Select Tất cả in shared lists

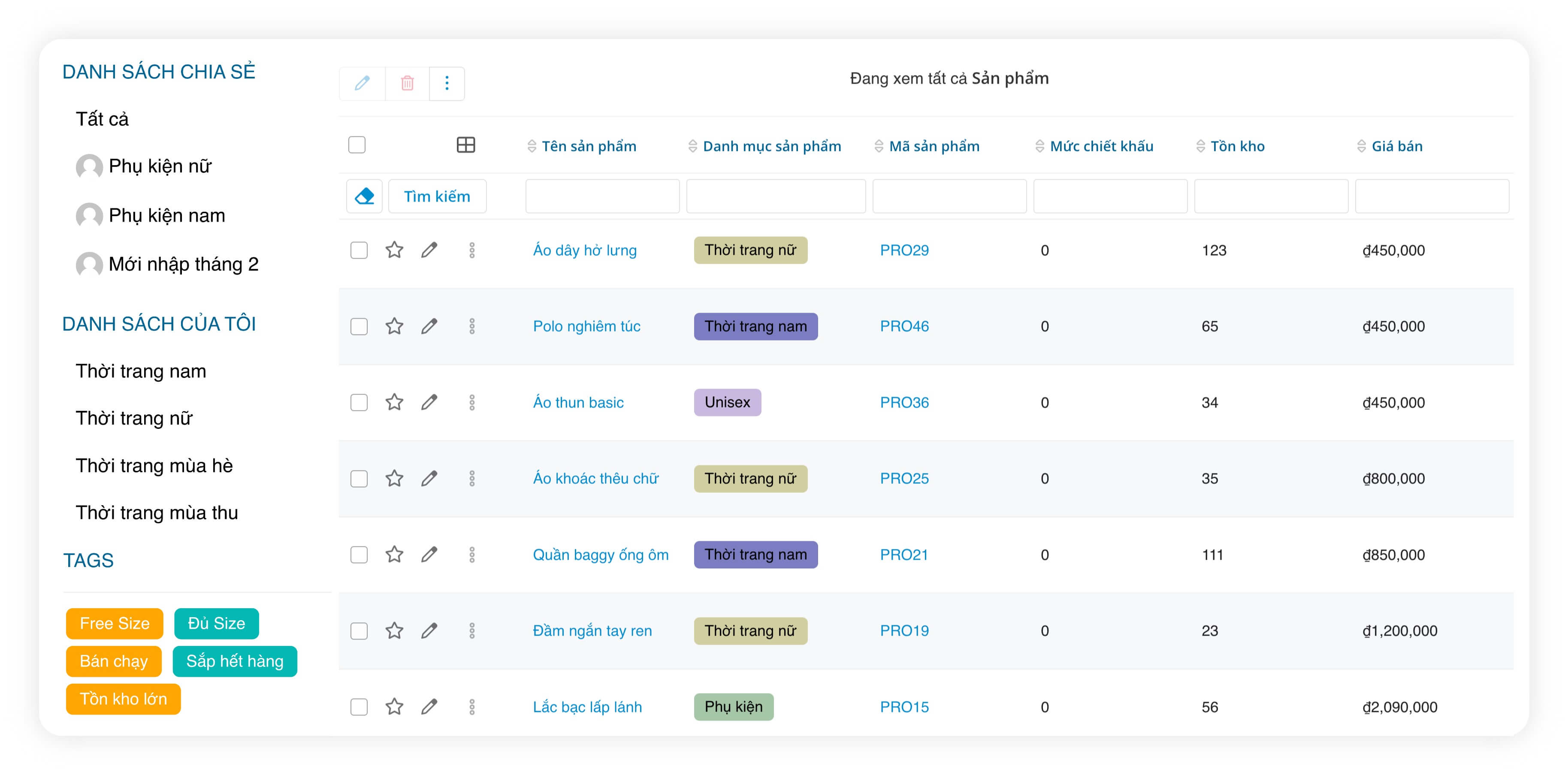tap(102, 119)
